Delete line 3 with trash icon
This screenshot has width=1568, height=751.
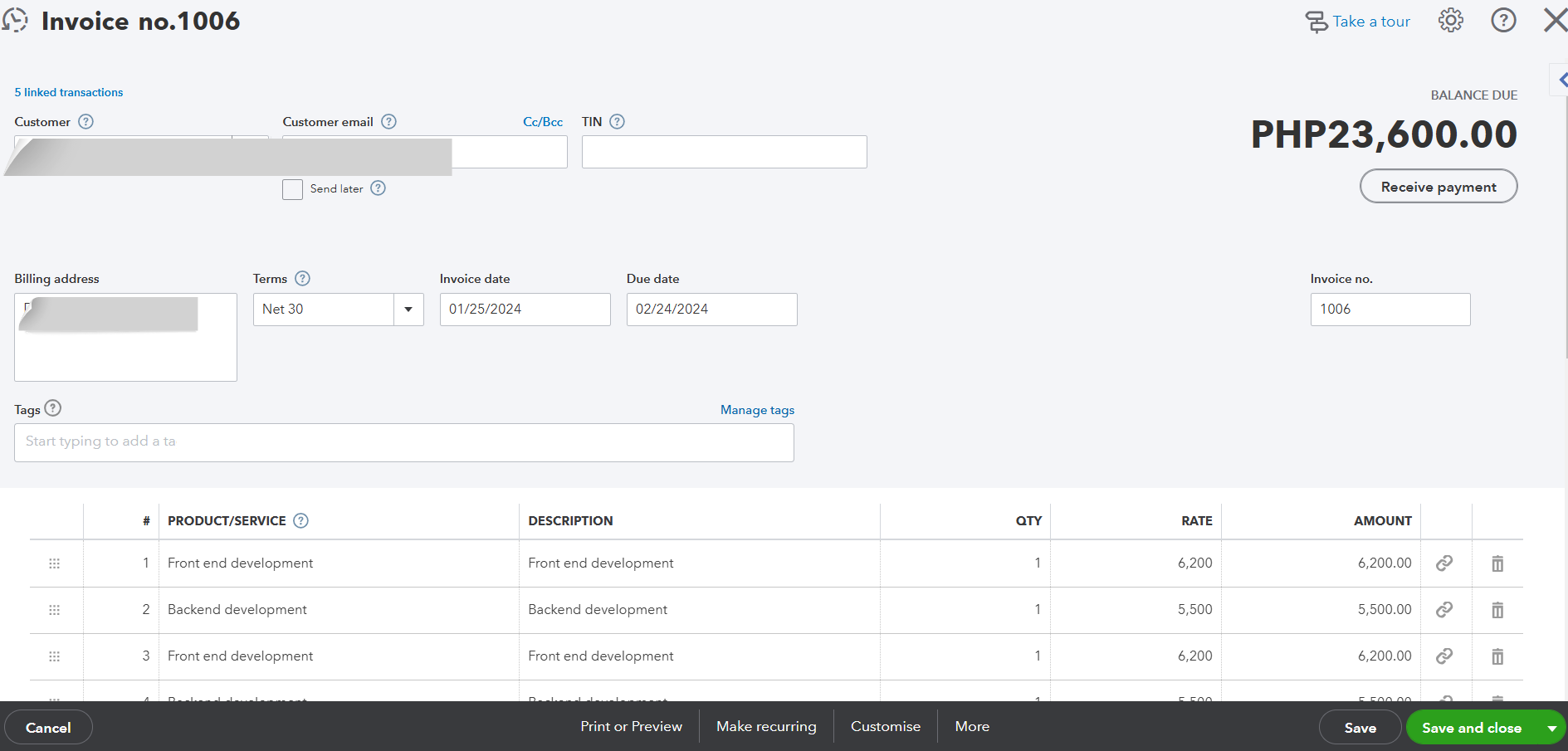click(x=1497, y=657)
